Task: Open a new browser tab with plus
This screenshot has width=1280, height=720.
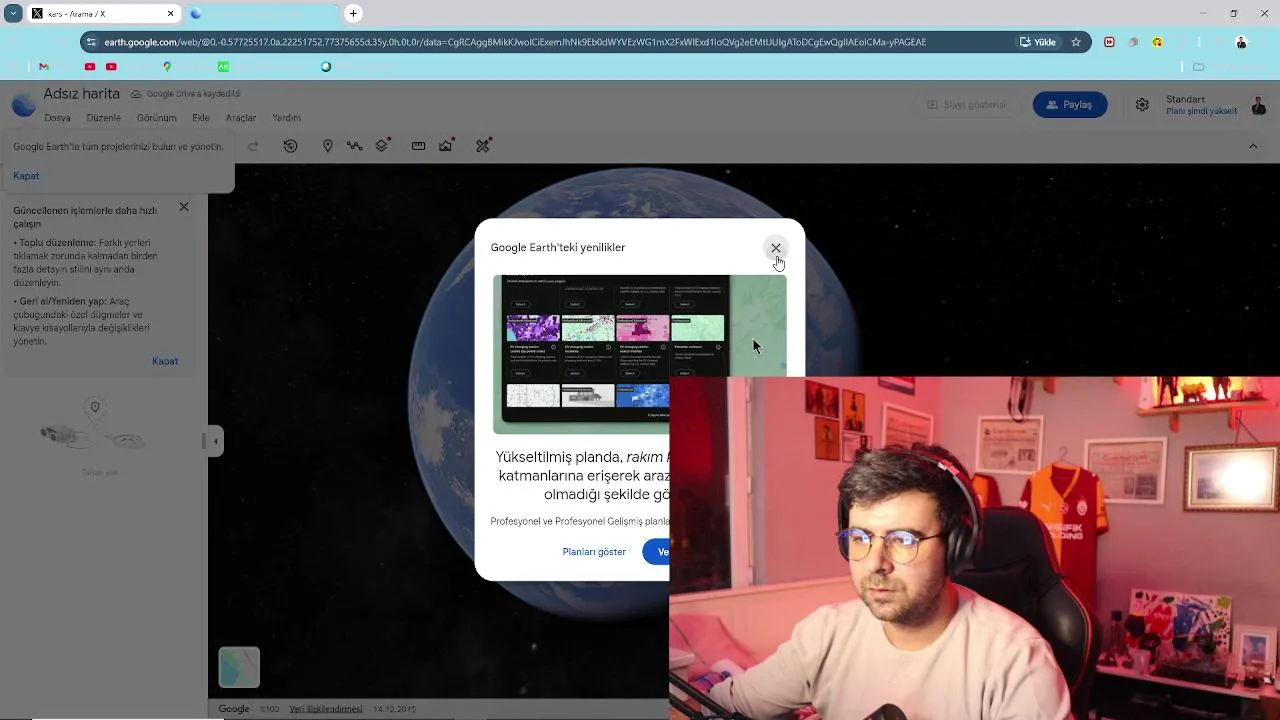Action: pyautogui.click(x=353, y=14)
